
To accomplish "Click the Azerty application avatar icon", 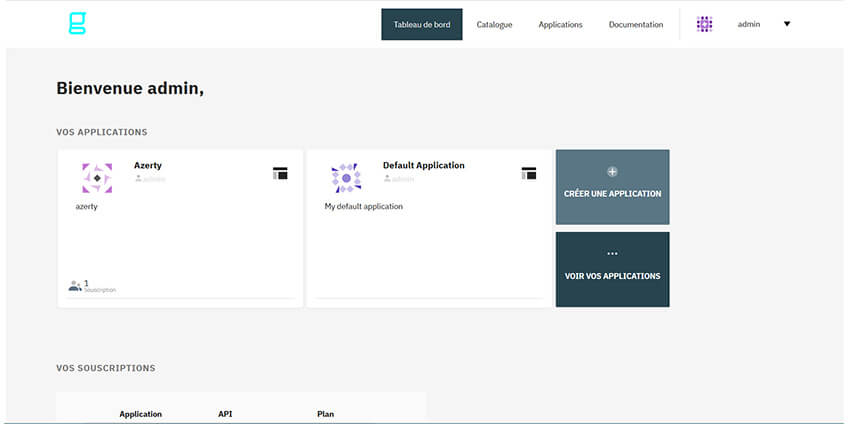I will point(97,178).
